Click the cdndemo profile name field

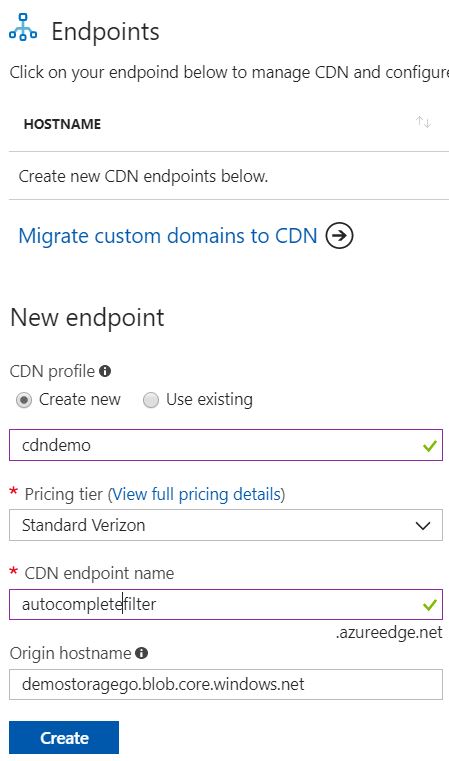(226, 445)
